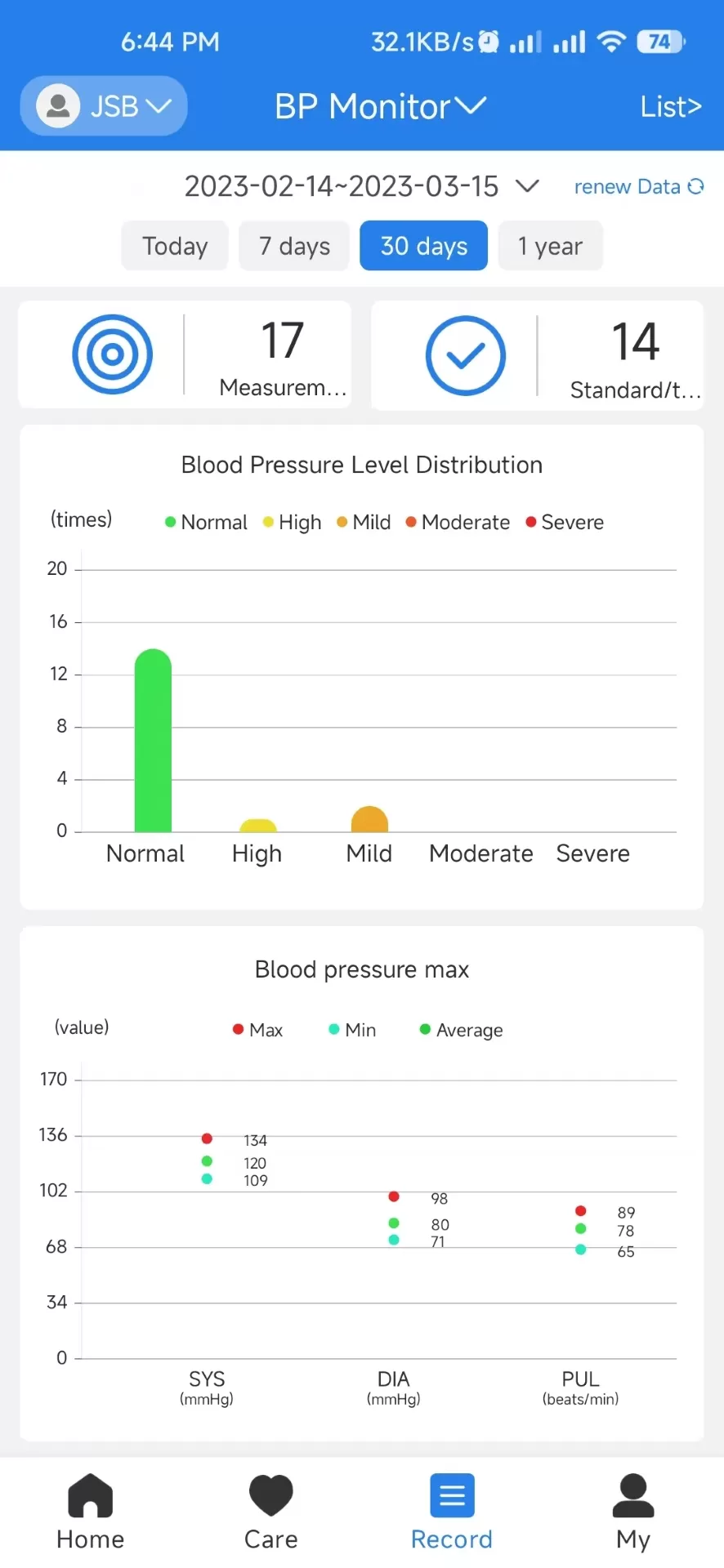
Task: Click the renew Data refresh icon
Action: 695,186
